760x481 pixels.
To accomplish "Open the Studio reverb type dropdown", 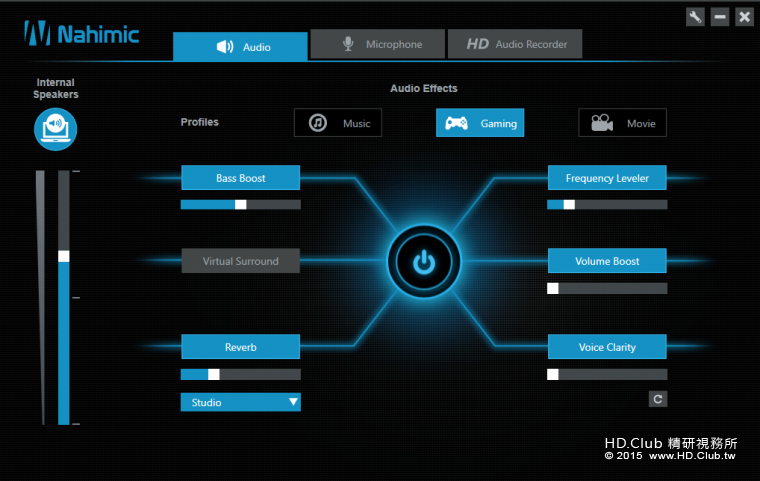I will (240, 402).
